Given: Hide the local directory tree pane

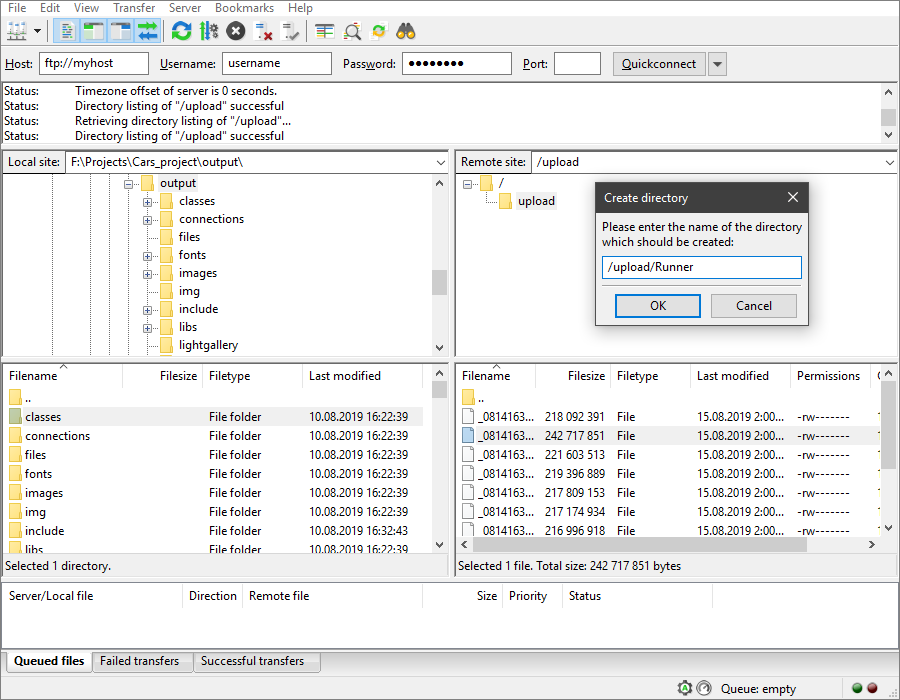Looking at the screenshot, I should tap(93, 31).
